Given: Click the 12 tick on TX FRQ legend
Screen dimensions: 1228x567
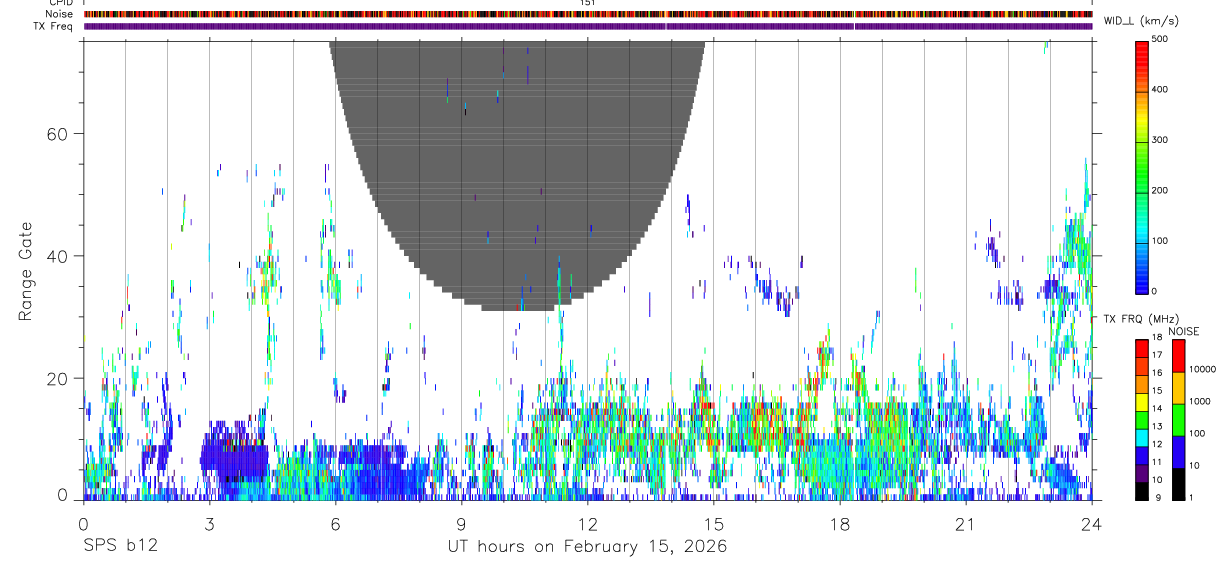Looking at the screenshot, I should (x=1157, y=445).
